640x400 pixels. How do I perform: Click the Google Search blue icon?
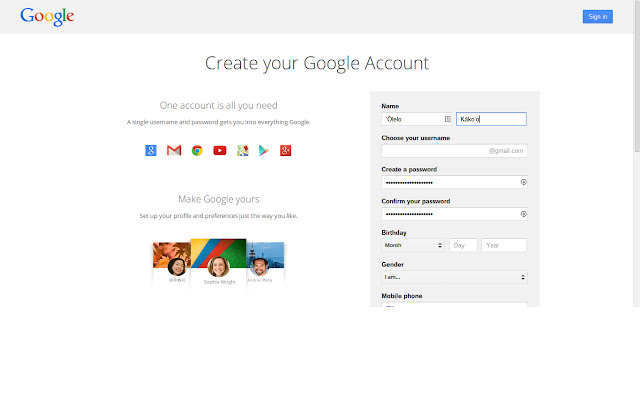click(151, 150)
